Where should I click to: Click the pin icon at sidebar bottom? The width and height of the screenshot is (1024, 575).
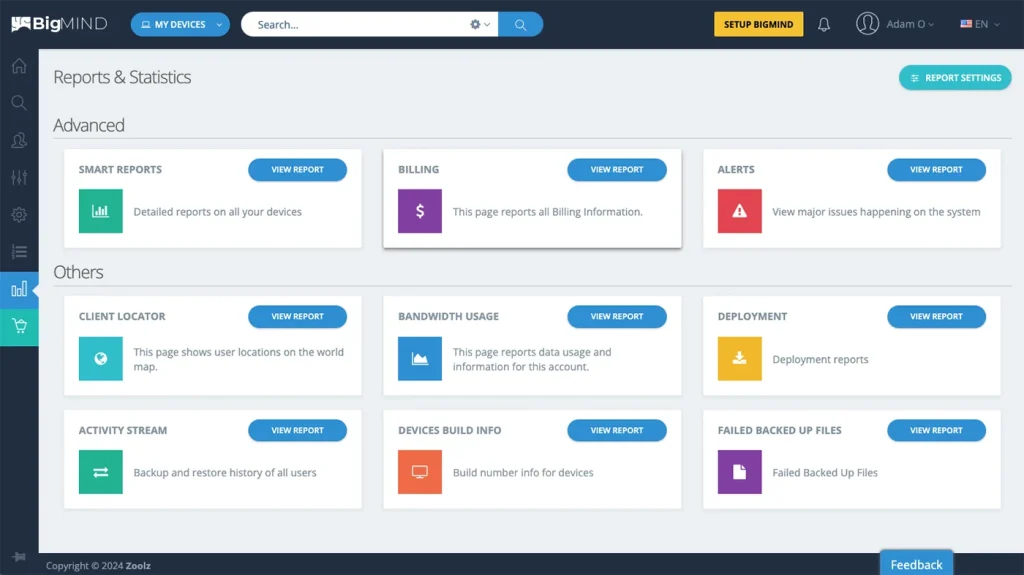pyautogui.click(x=19, y=557)
